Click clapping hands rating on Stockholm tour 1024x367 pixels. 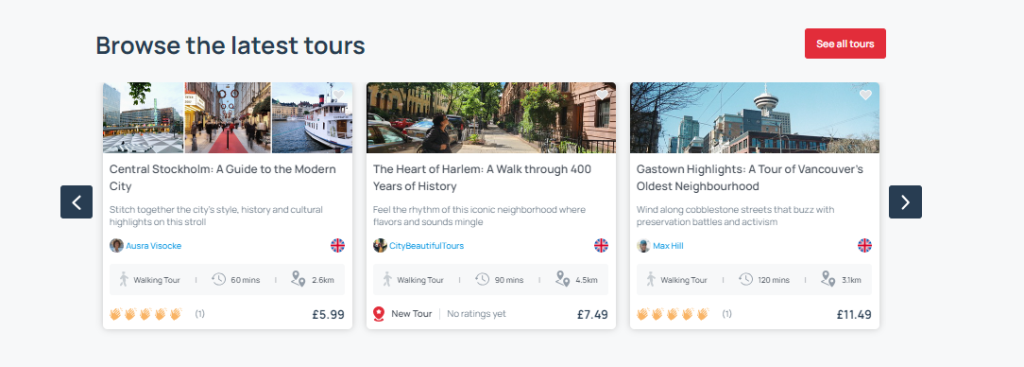click(x=146, y=314)
